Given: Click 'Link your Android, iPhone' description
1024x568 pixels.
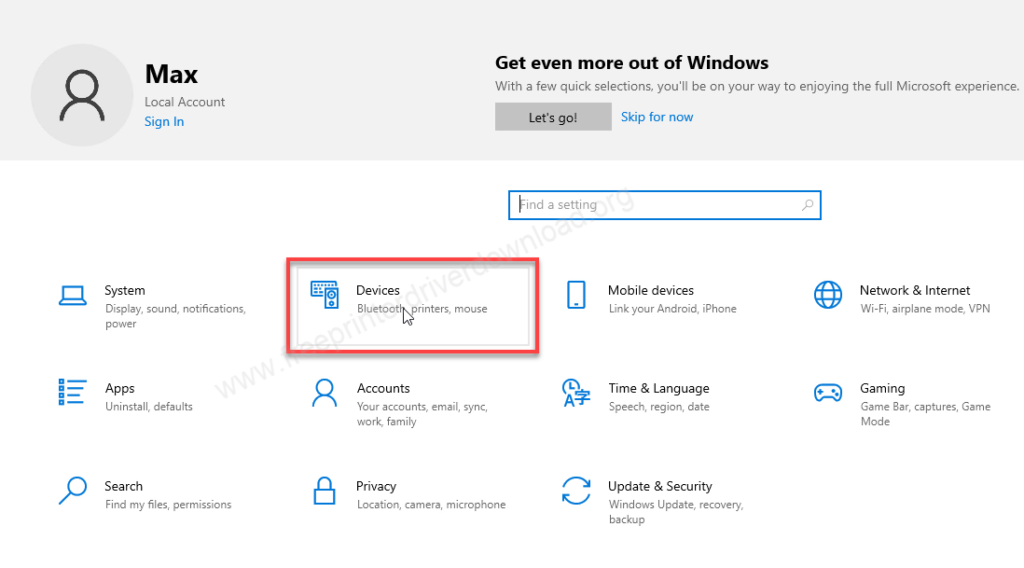Looking at the screenshot, I should tap(673, 308).
